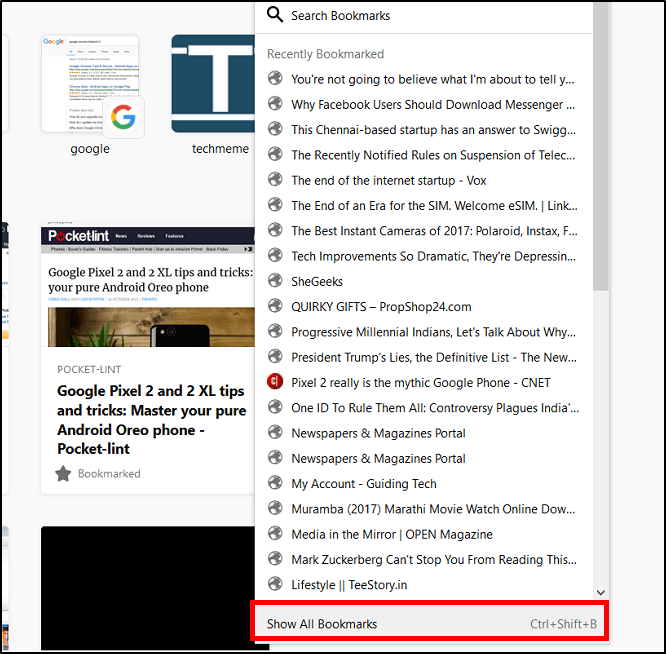Open "QUIRKY GIFTS – PropShop24.com" bookmark

pyautogui.click(x=423, y=306)
